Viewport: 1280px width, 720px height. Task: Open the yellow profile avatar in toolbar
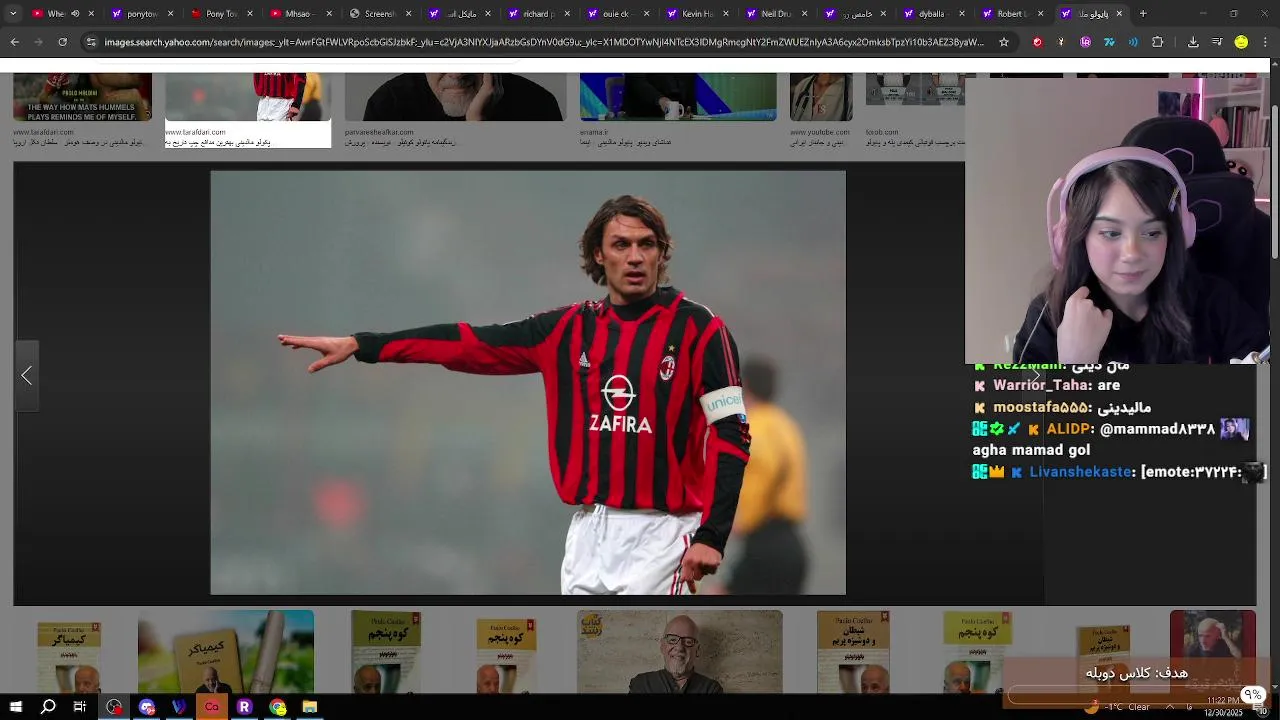(x=1241, y=42)
